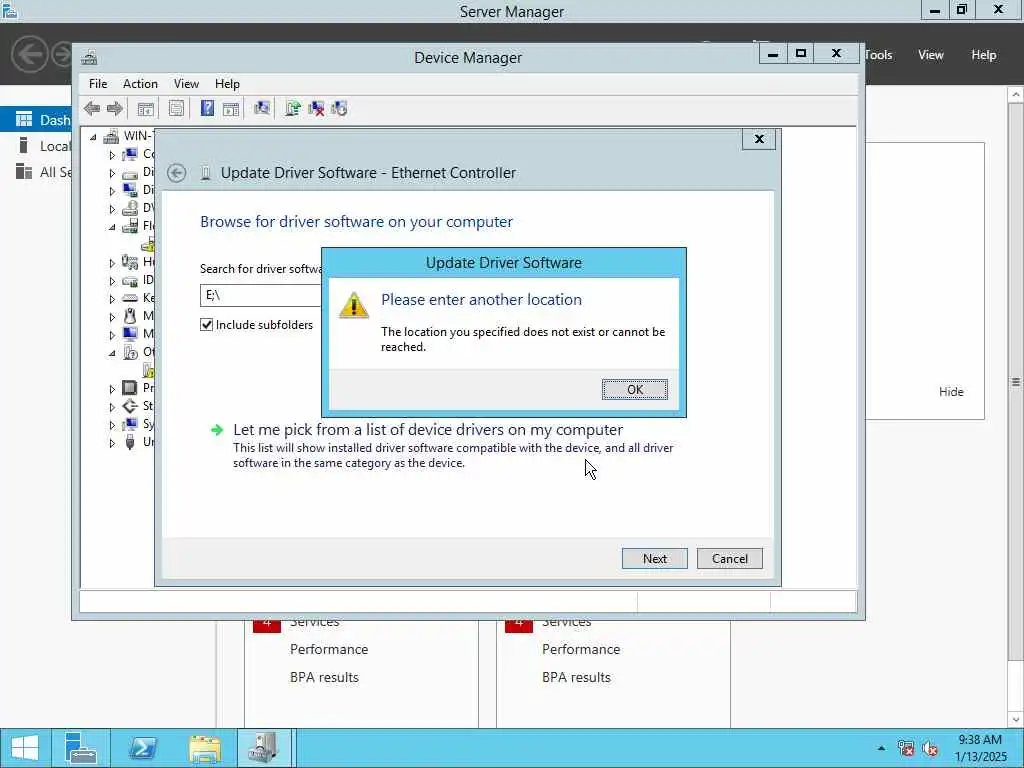This screenshot has height=768, width=1024.
Task: Expand Keyboards category arrow
Action: [x=112, y=298]
